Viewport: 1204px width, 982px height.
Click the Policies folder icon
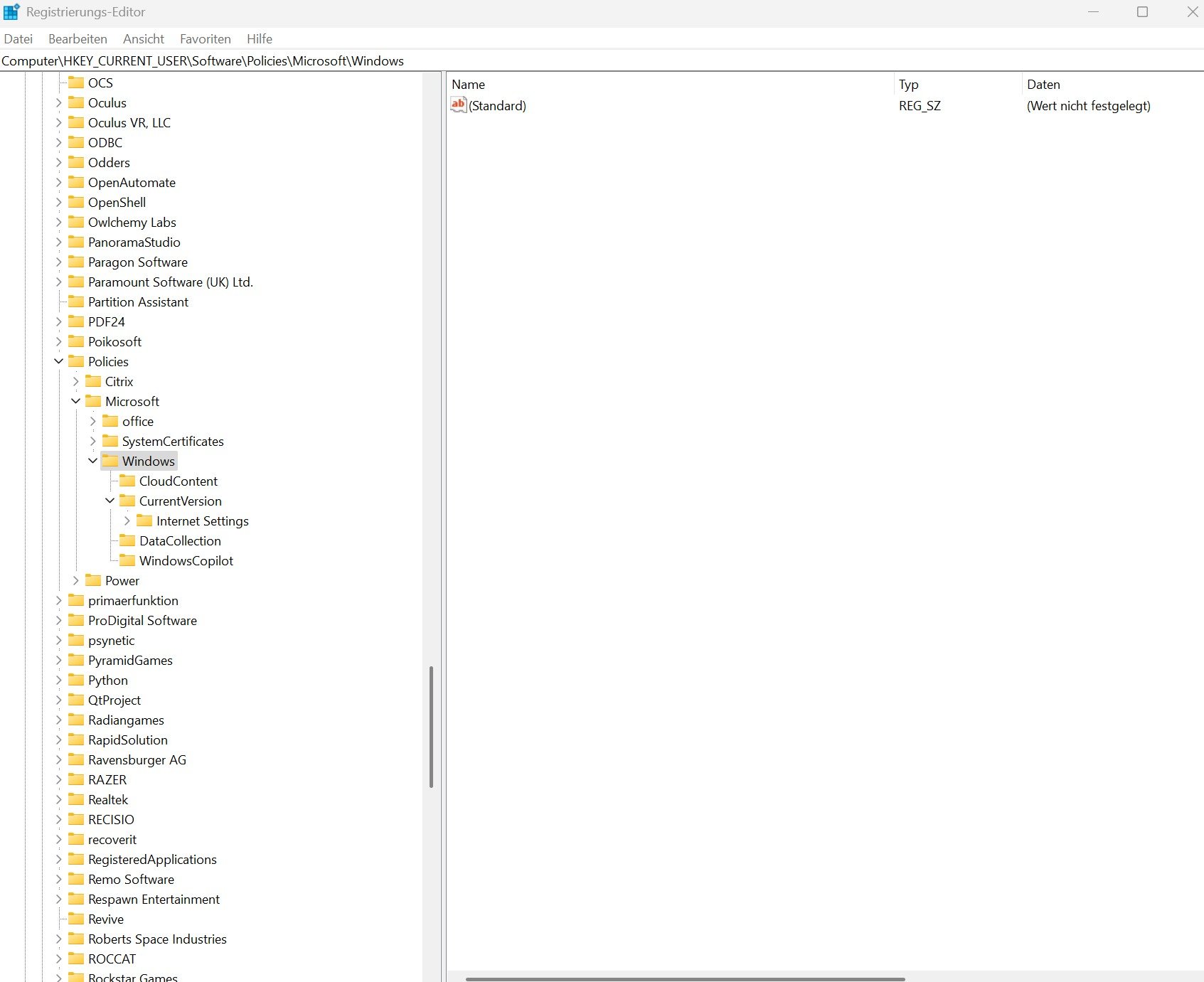[76, 361]
